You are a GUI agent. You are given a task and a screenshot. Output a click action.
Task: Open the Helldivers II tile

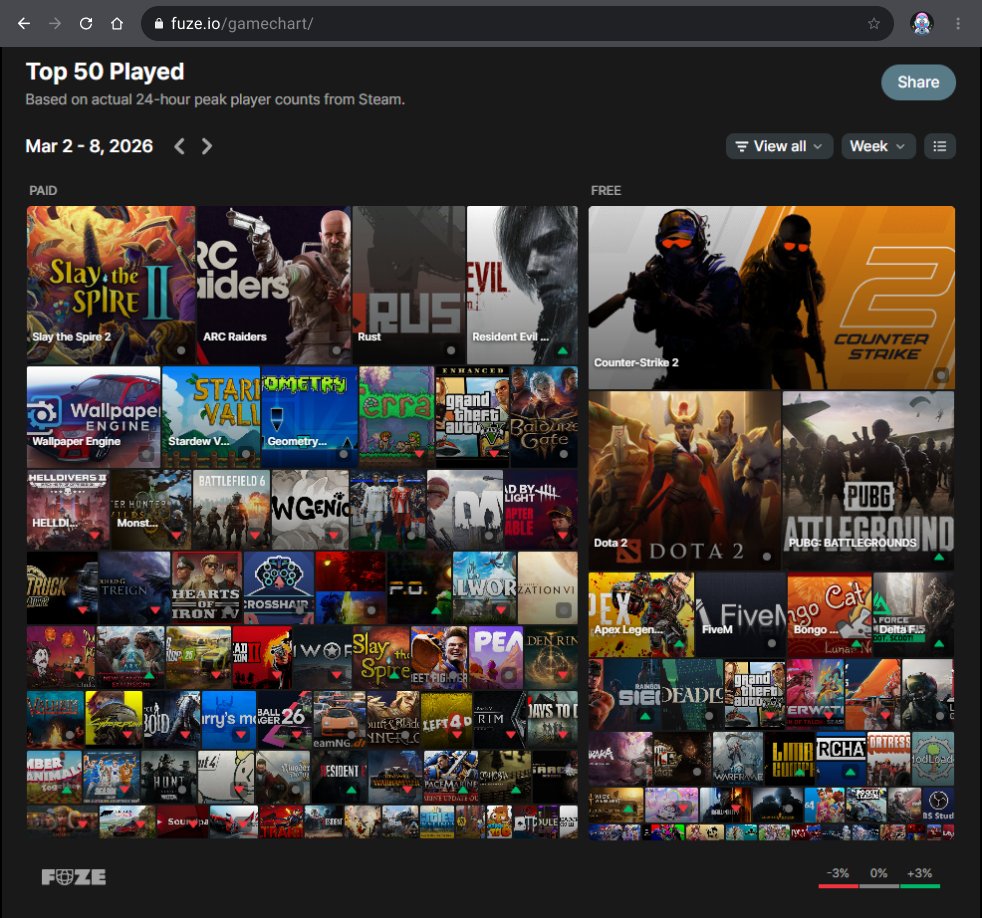pyautogui.click(x=68, y=509)
